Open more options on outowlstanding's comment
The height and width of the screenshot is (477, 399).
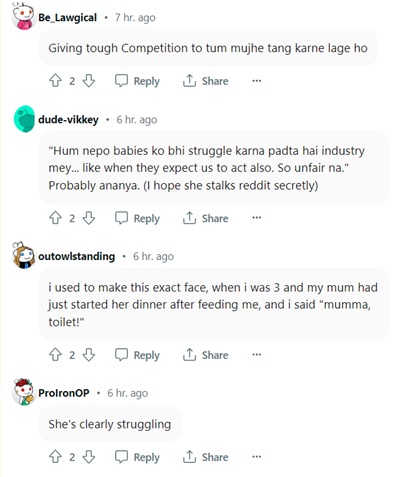[256, 354]
